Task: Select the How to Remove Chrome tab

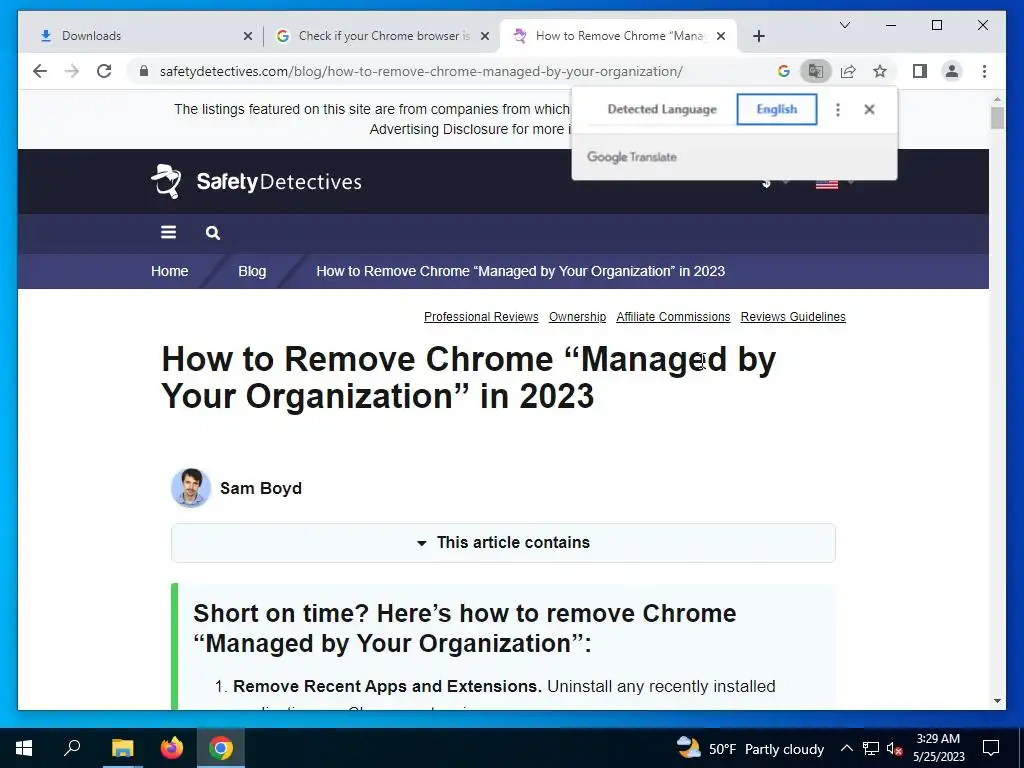Action: 618,36
